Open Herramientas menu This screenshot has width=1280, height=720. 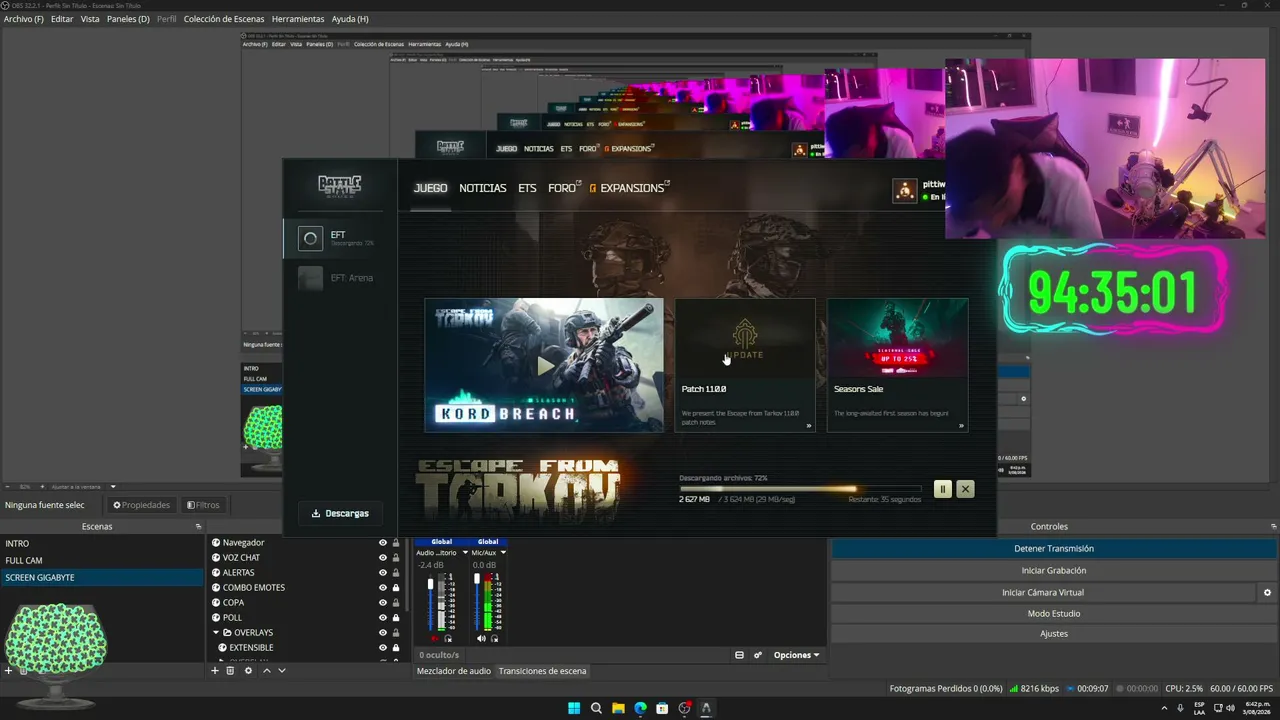(x=298, y=19)
